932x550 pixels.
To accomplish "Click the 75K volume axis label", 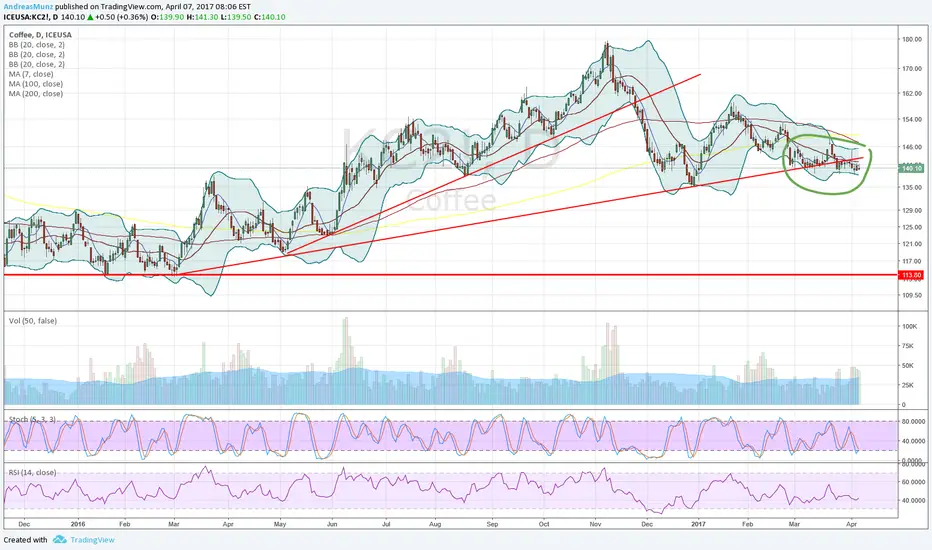I will click(908, 346).
